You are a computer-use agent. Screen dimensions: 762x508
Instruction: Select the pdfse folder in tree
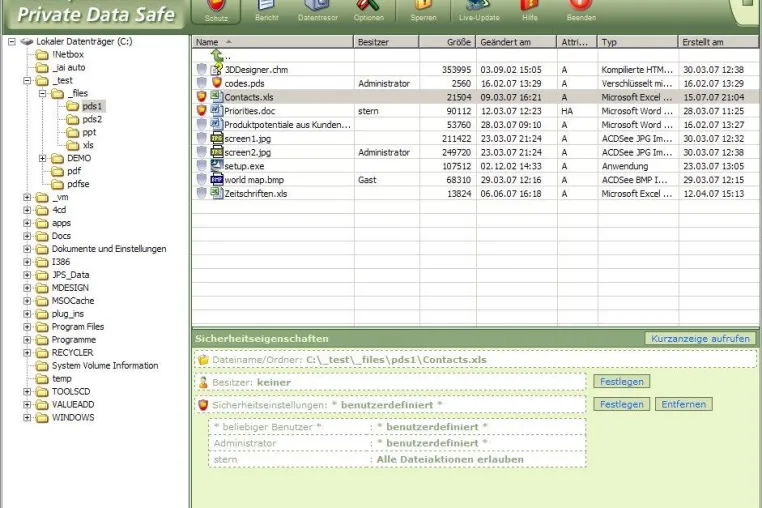pyautogui.click(x=78, y=184)
